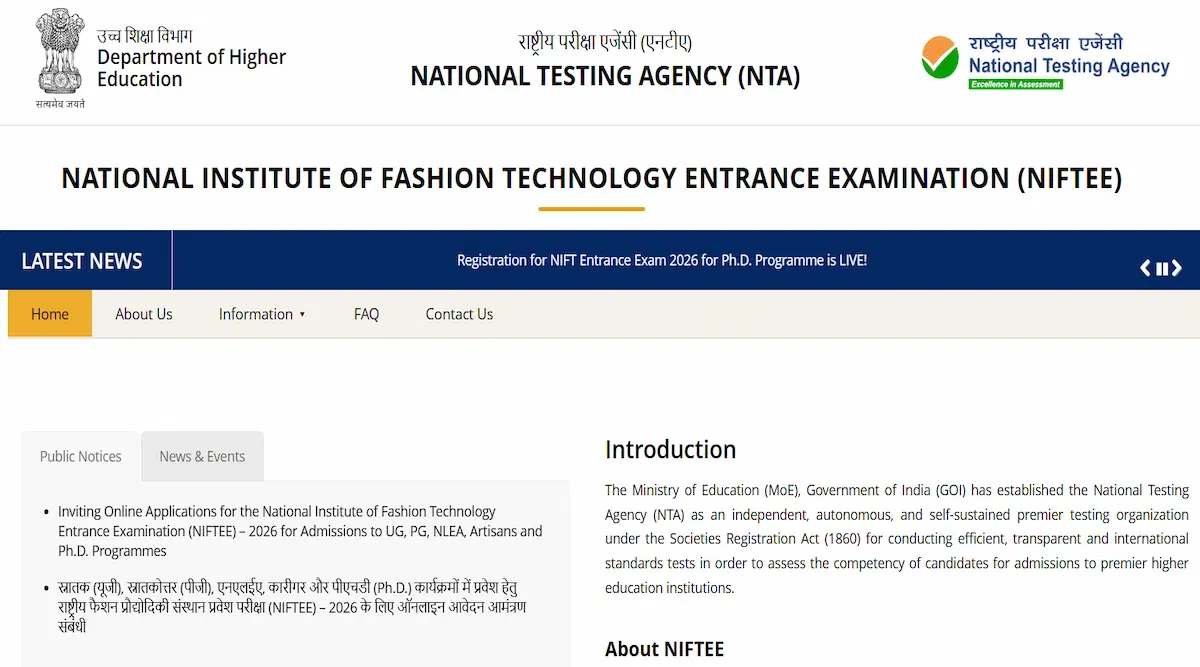The width and height of the screenshot is (1200, 667).
Task: Click the Emblem of India logo
Action: (x=60, y=56)
